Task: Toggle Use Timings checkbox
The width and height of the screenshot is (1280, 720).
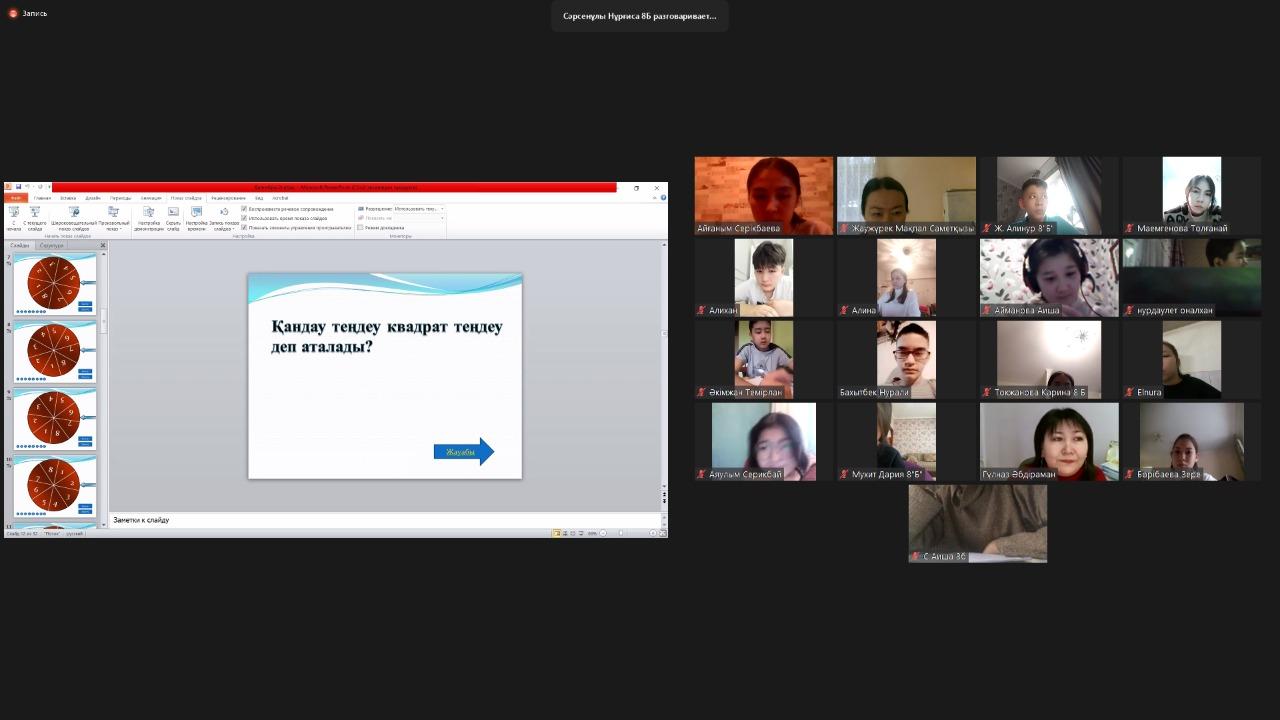Action: [x=244, y=218]
